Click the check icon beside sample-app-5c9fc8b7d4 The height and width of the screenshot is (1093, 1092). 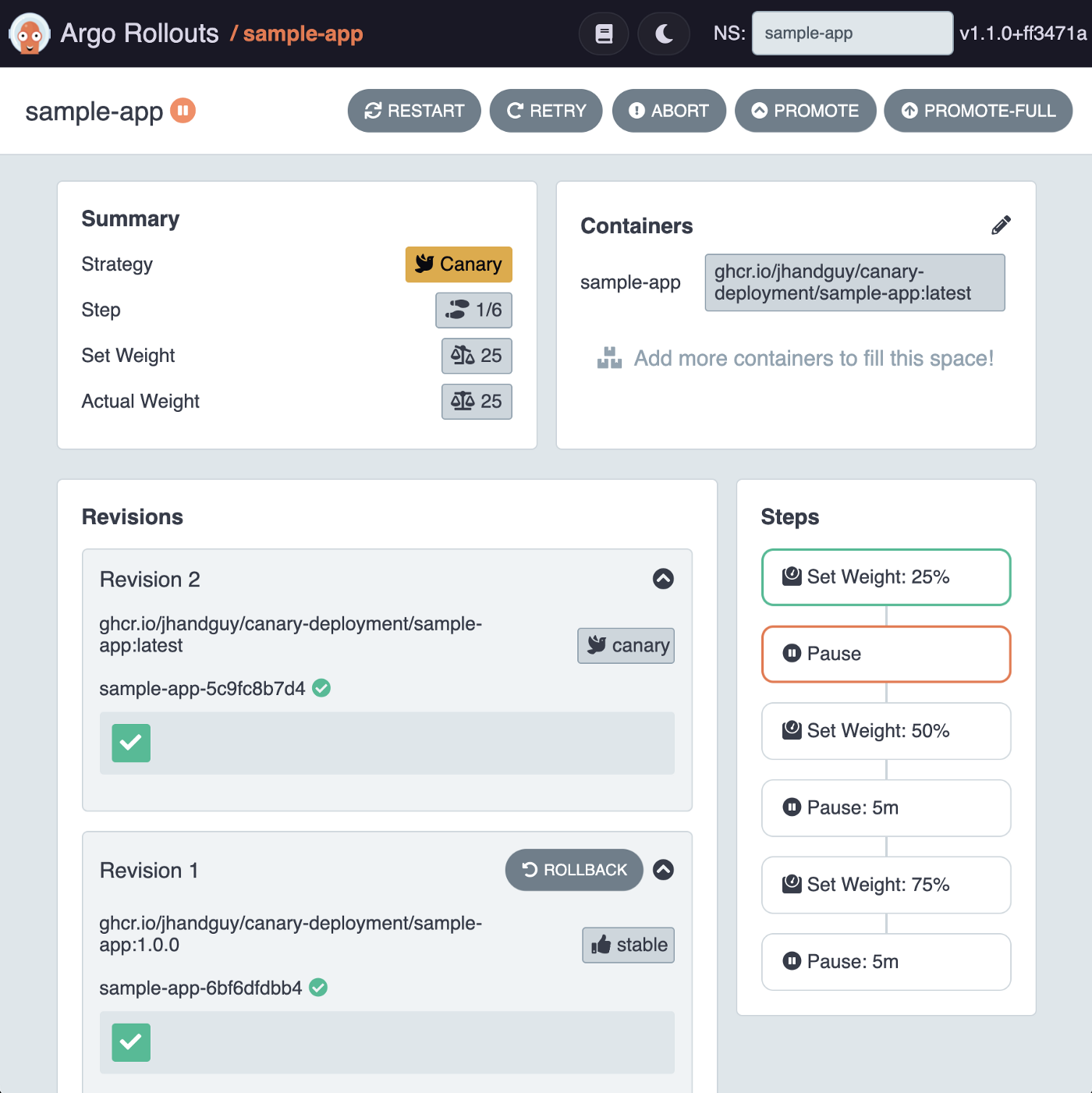[321, 688]
